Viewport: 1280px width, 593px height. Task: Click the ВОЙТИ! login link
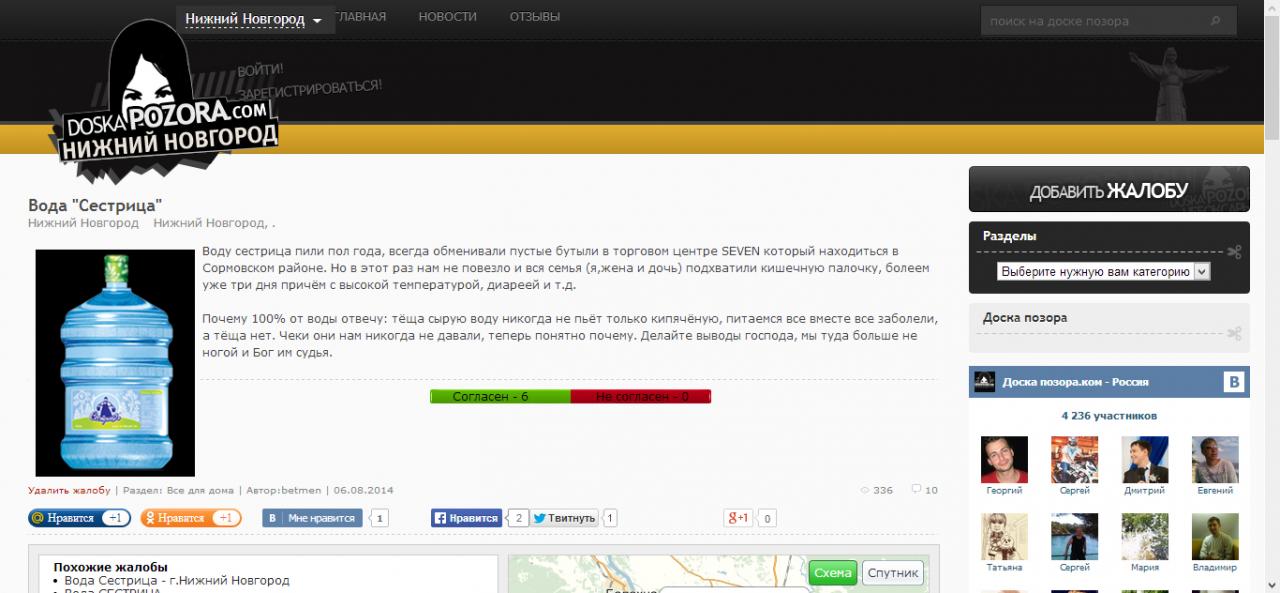pos(261,70)
